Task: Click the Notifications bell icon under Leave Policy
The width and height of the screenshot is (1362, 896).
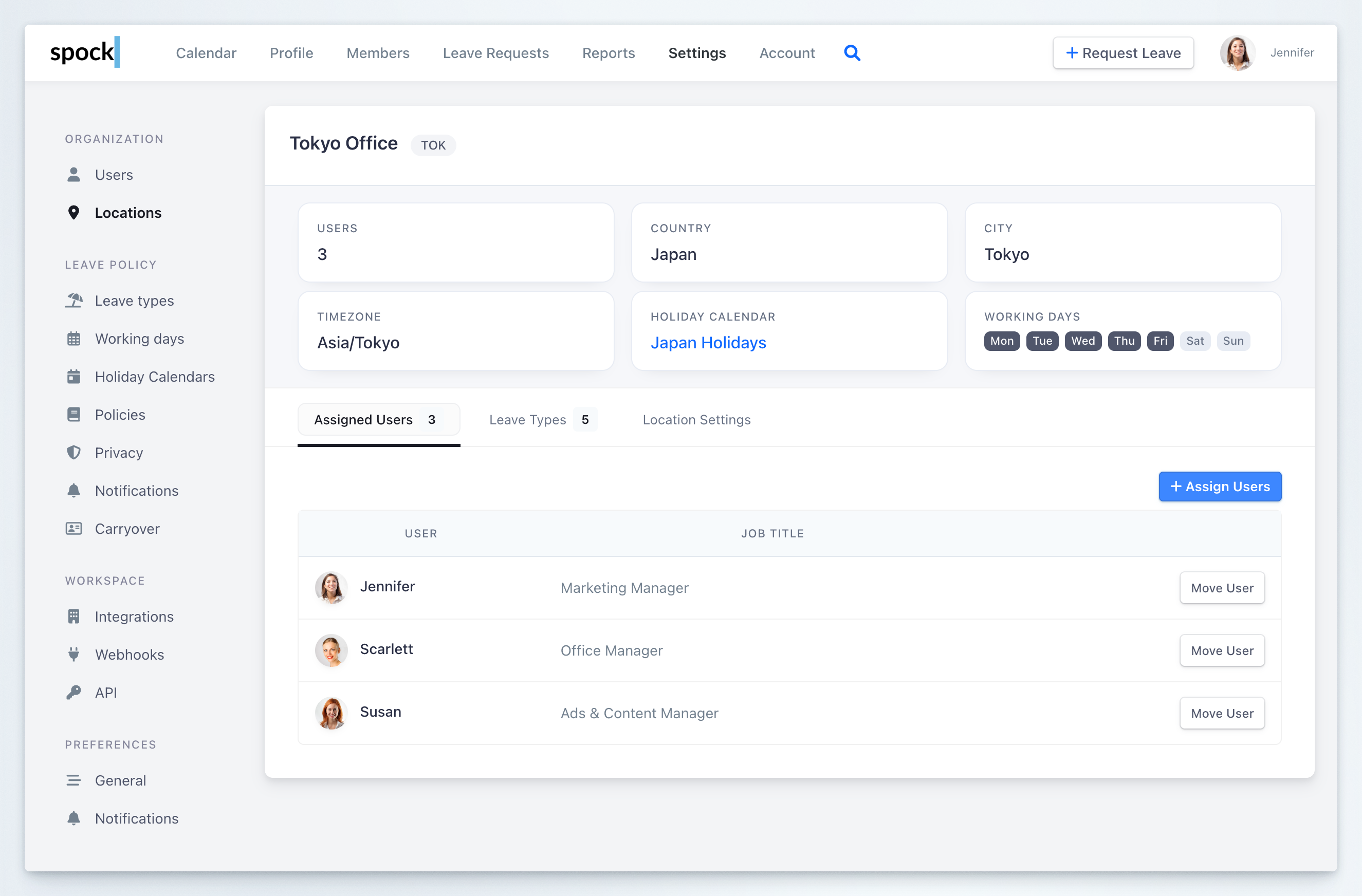Action: [x=74, y=490]
